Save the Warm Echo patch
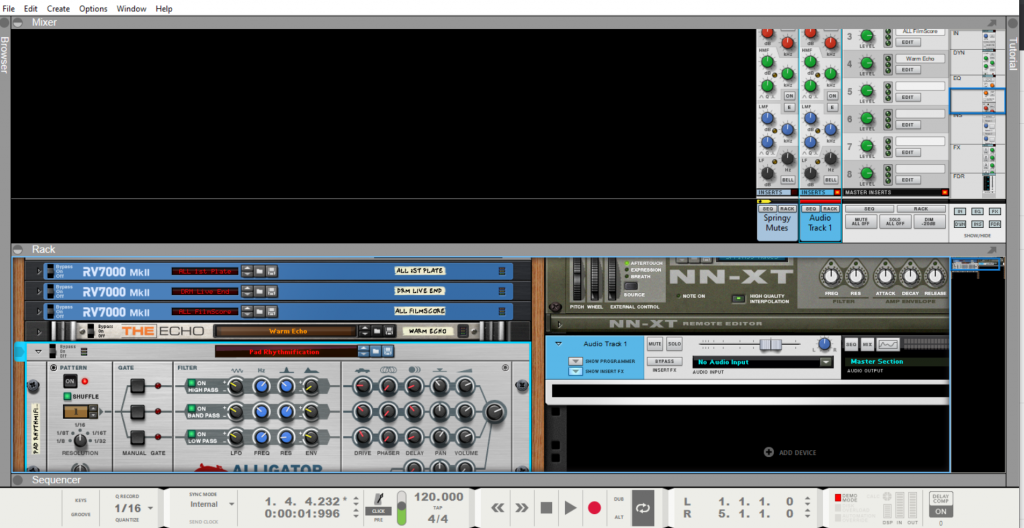 (x=388, y=331)
